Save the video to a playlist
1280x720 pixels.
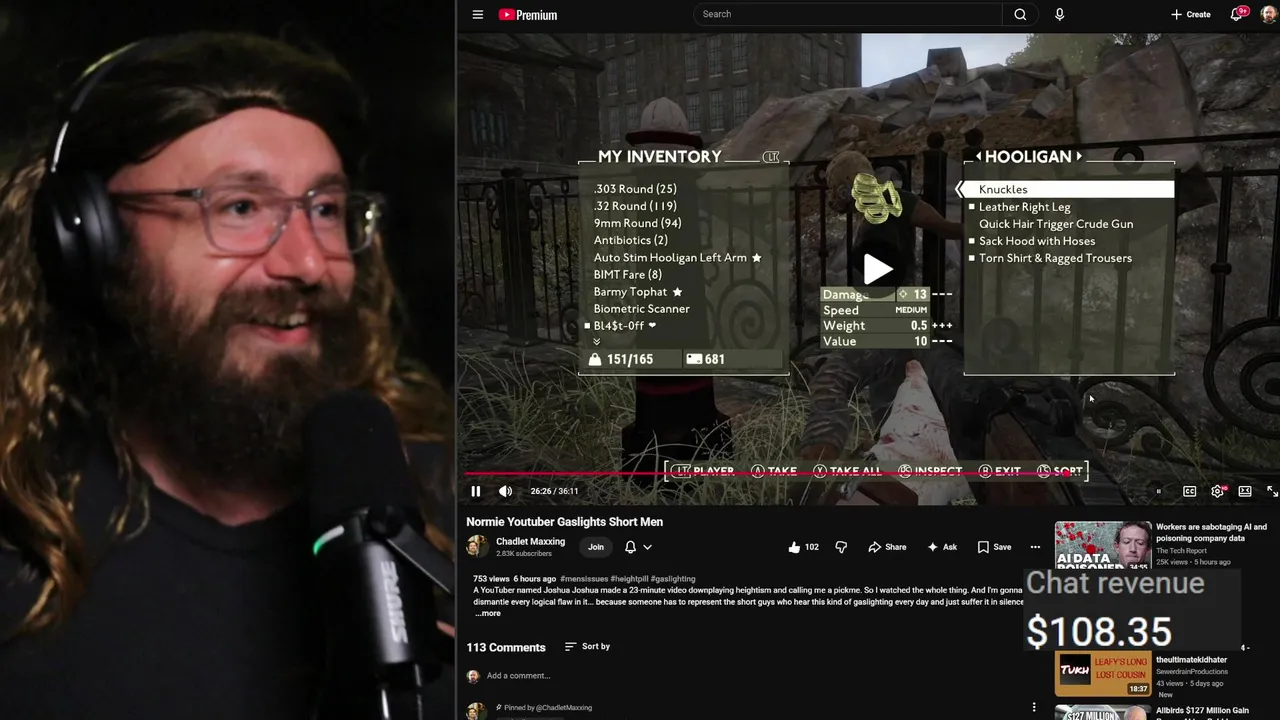[994, 547]
